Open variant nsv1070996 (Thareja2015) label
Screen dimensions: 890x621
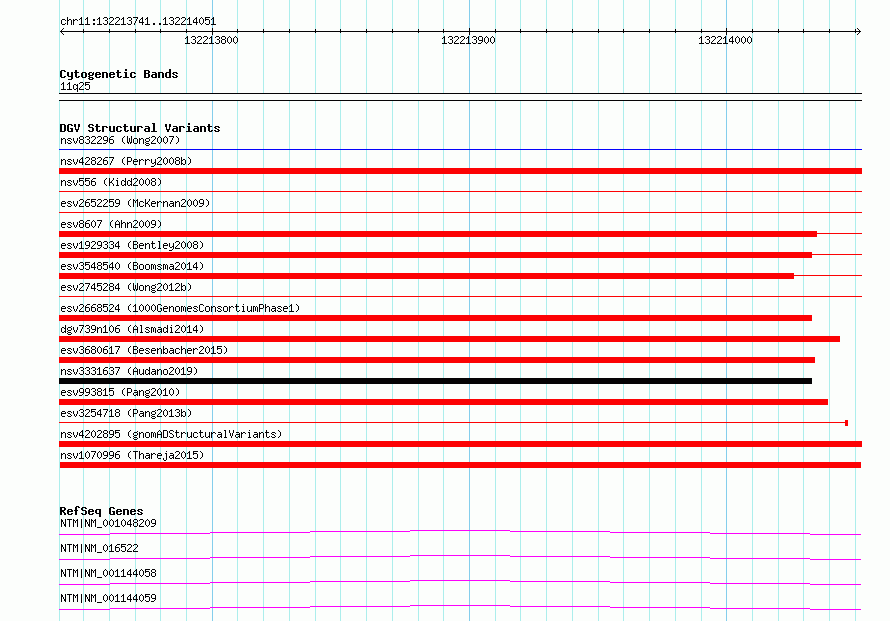point(132,455)
